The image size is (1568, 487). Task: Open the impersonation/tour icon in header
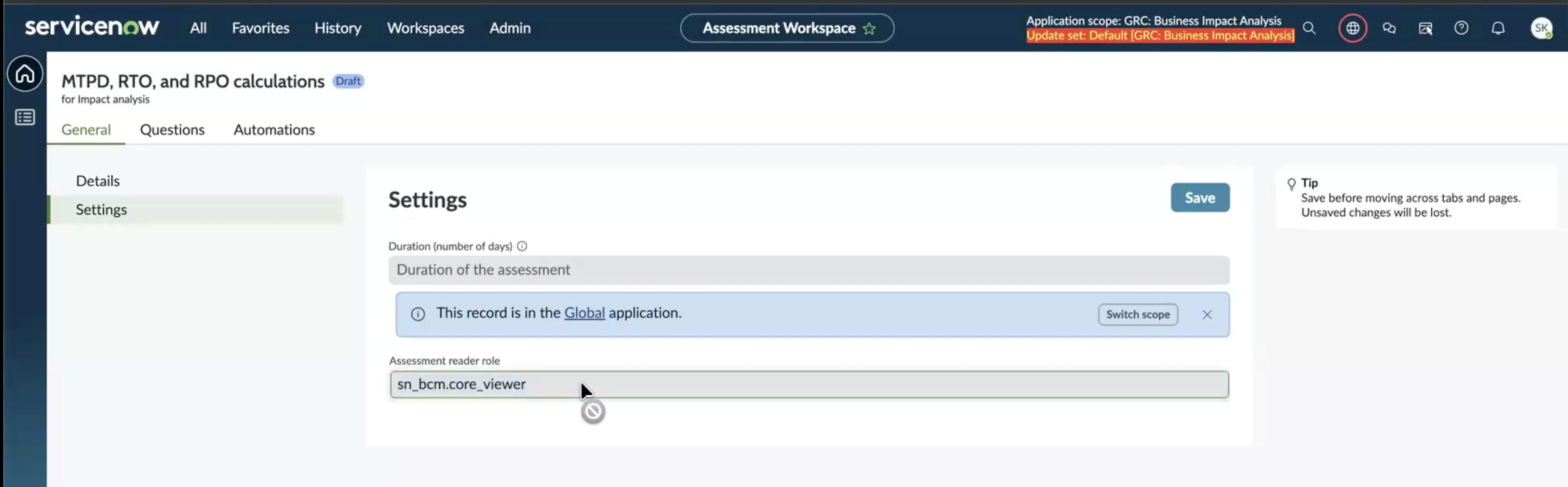pyautogui.click(x=1426, y=28)
